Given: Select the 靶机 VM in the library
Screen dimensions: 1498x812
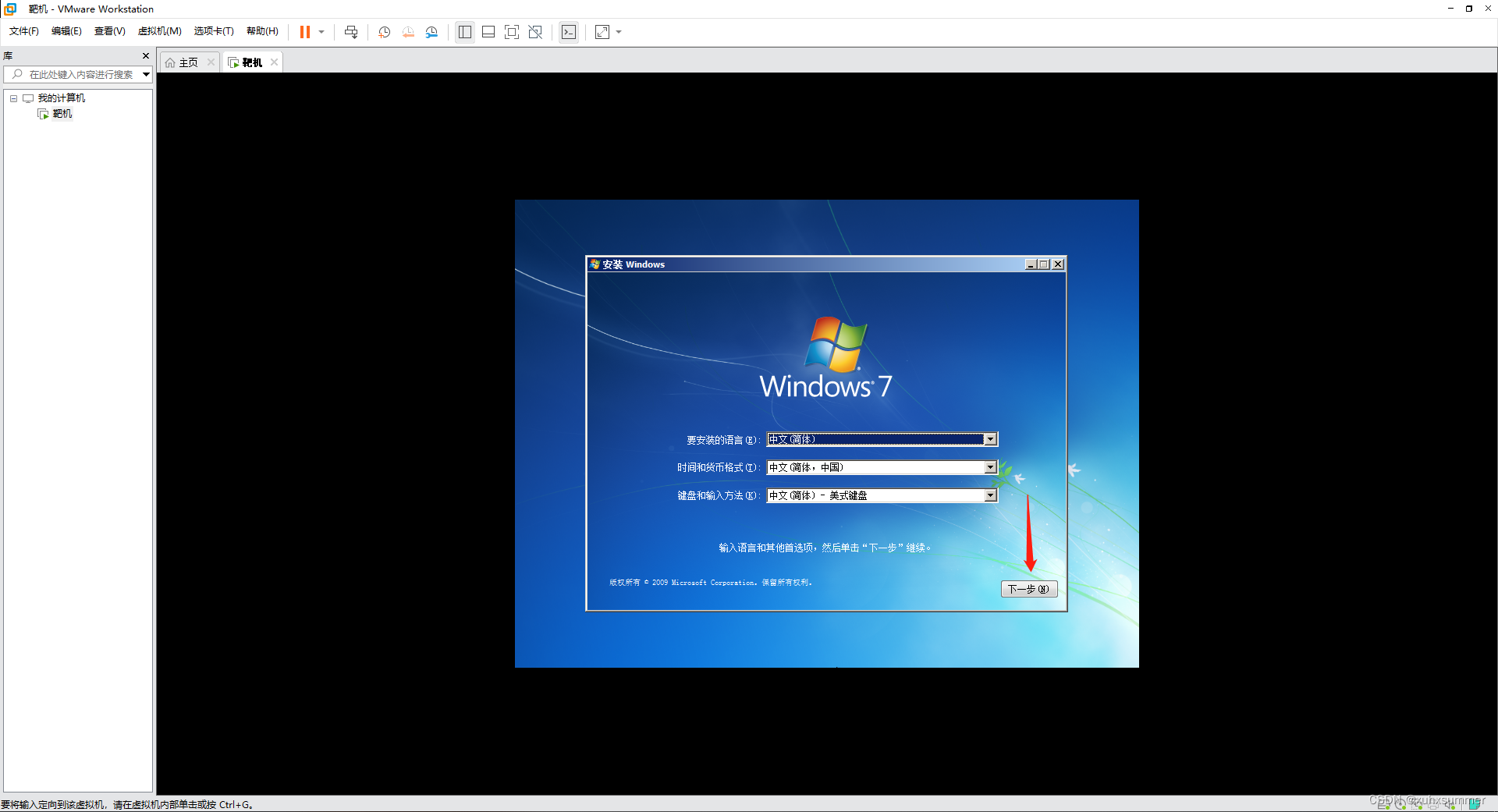Looking at the screenshot, I should point(62,114).
